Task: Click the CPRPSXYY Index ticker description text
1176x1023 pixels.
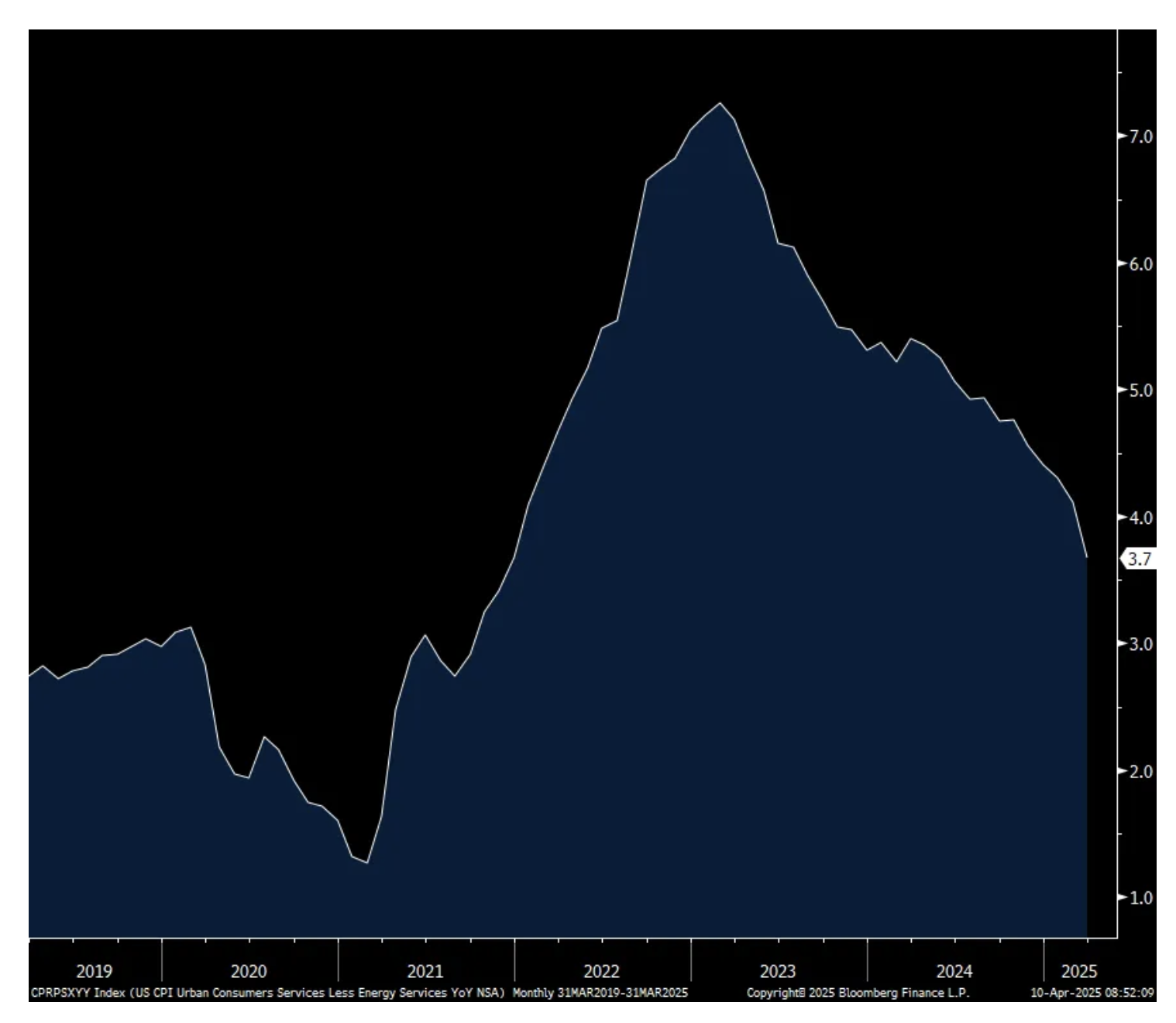Action: tap(267, 993)
